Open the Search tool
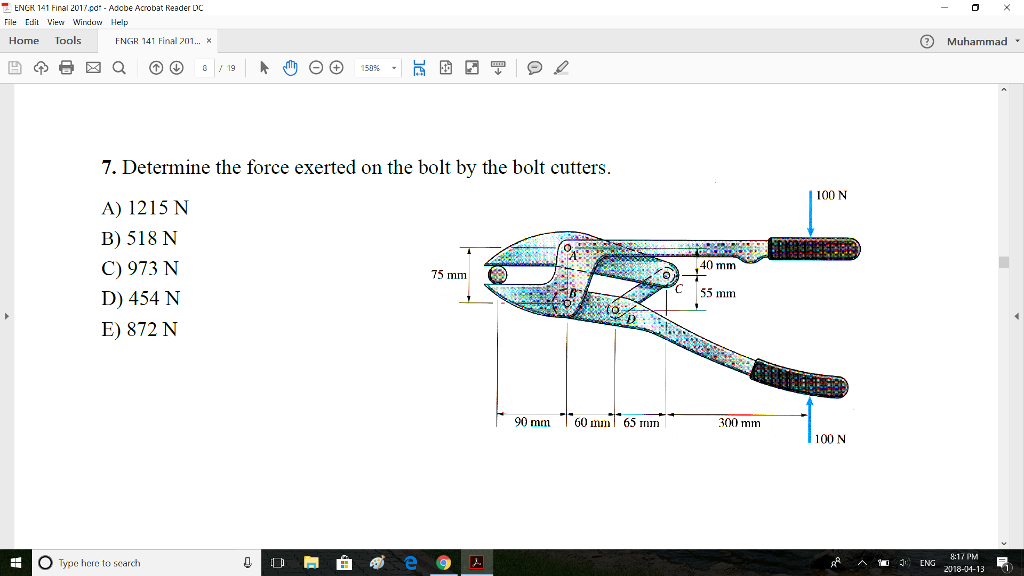This screenshot has height=576, width=1024. [x=117, y=67]
